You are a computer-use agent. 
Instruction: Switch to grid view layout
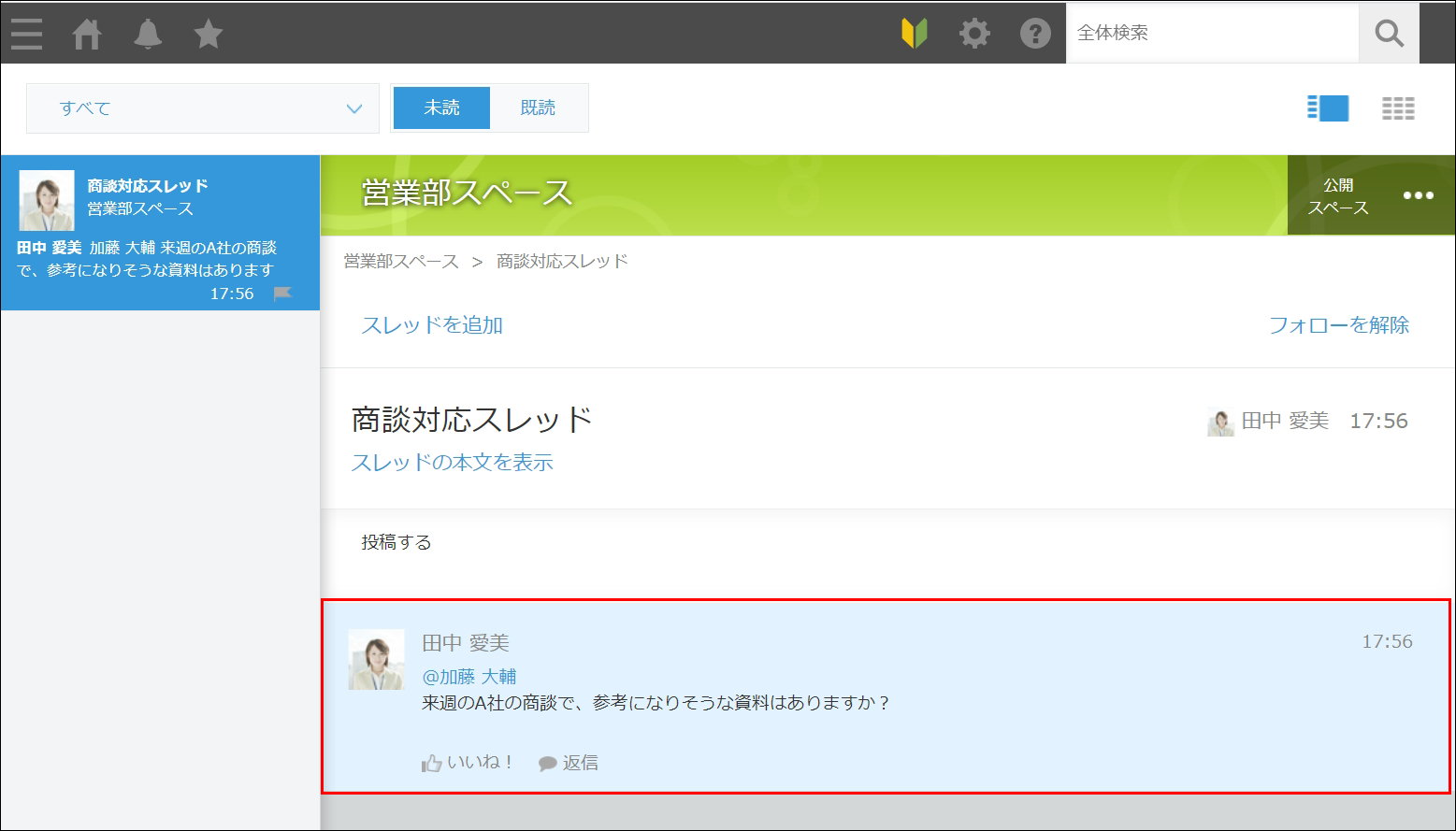tap(1397, 107)
